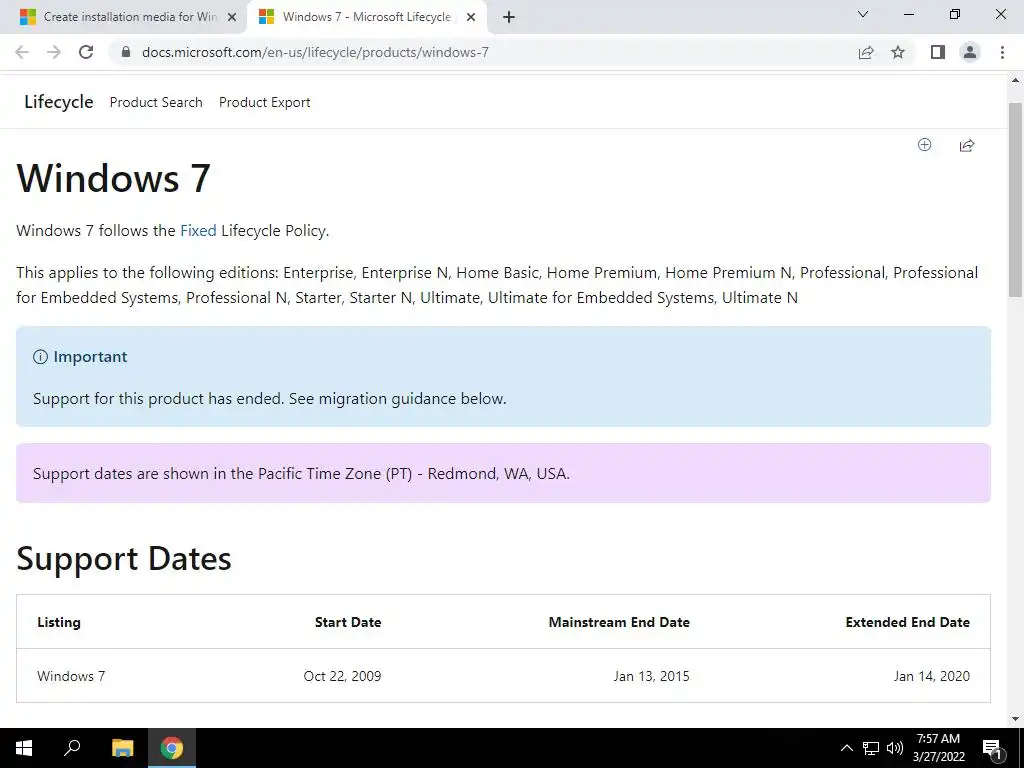The height and width of the screenshot is (768, 1024).
Task: Click the Start Date column header
Action: click(x=348, y=622)
